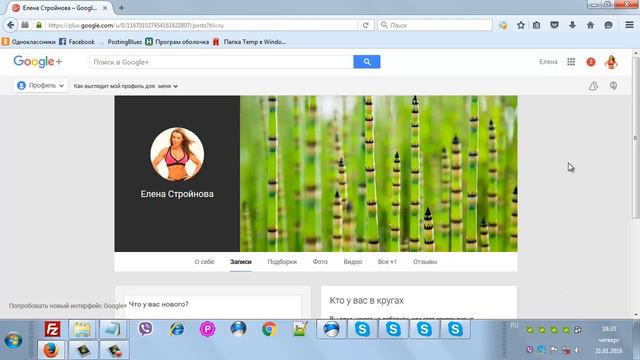Open Google Chrome from the taskbar
Viewport: 640px width, 360px height.
[x=269, y=329]
